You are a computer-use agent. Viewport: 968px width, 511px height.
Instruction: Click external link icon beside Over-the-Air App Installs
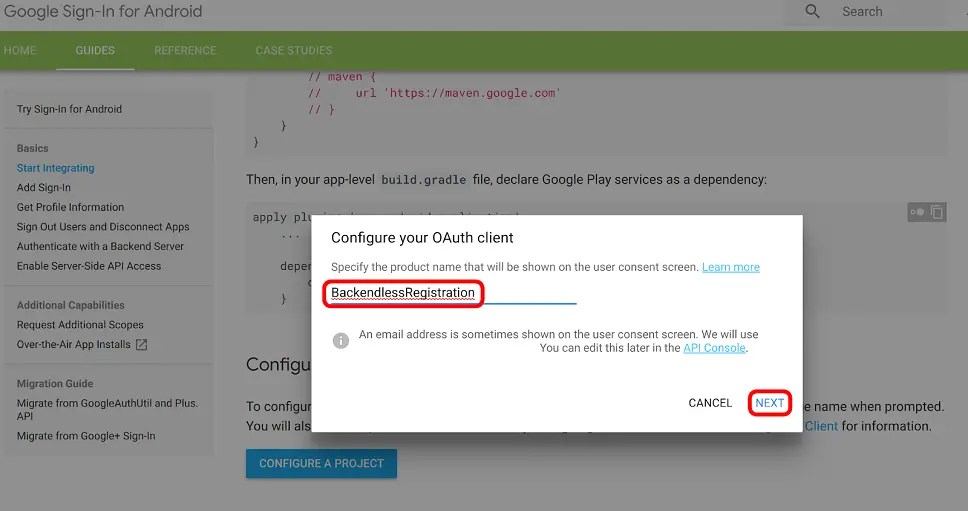(x=141, y=344)
